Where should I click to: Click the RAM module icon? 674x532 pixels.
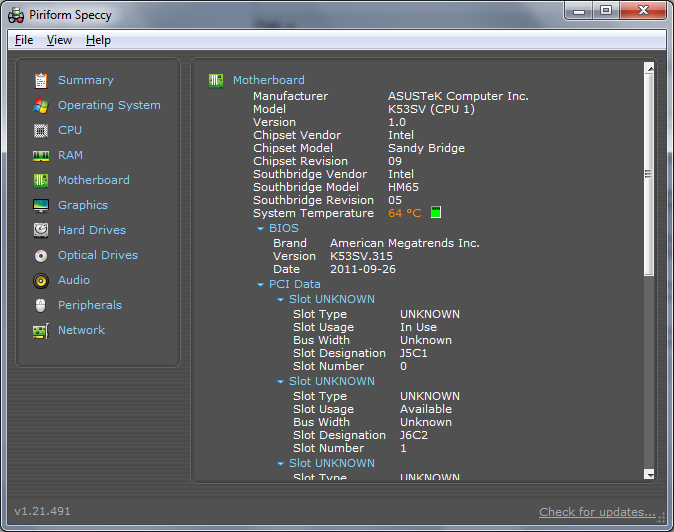41,156
